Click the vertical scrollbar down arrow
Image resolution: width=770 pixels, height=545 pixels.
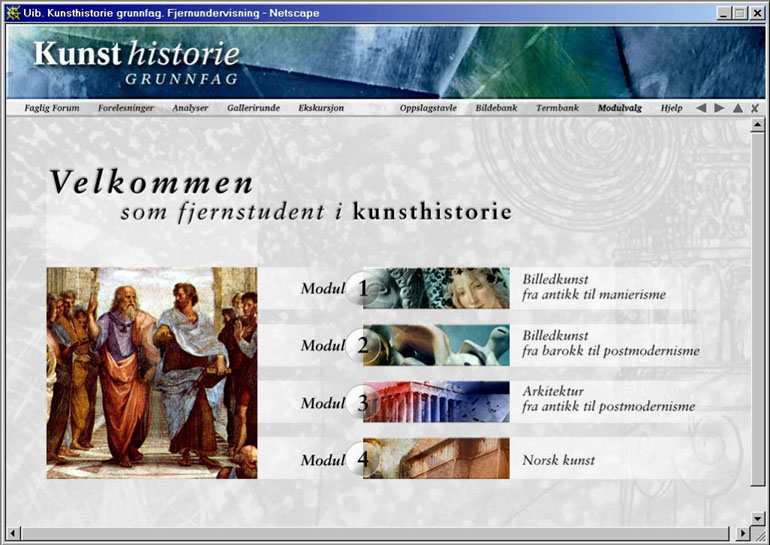tap(758, 517)
